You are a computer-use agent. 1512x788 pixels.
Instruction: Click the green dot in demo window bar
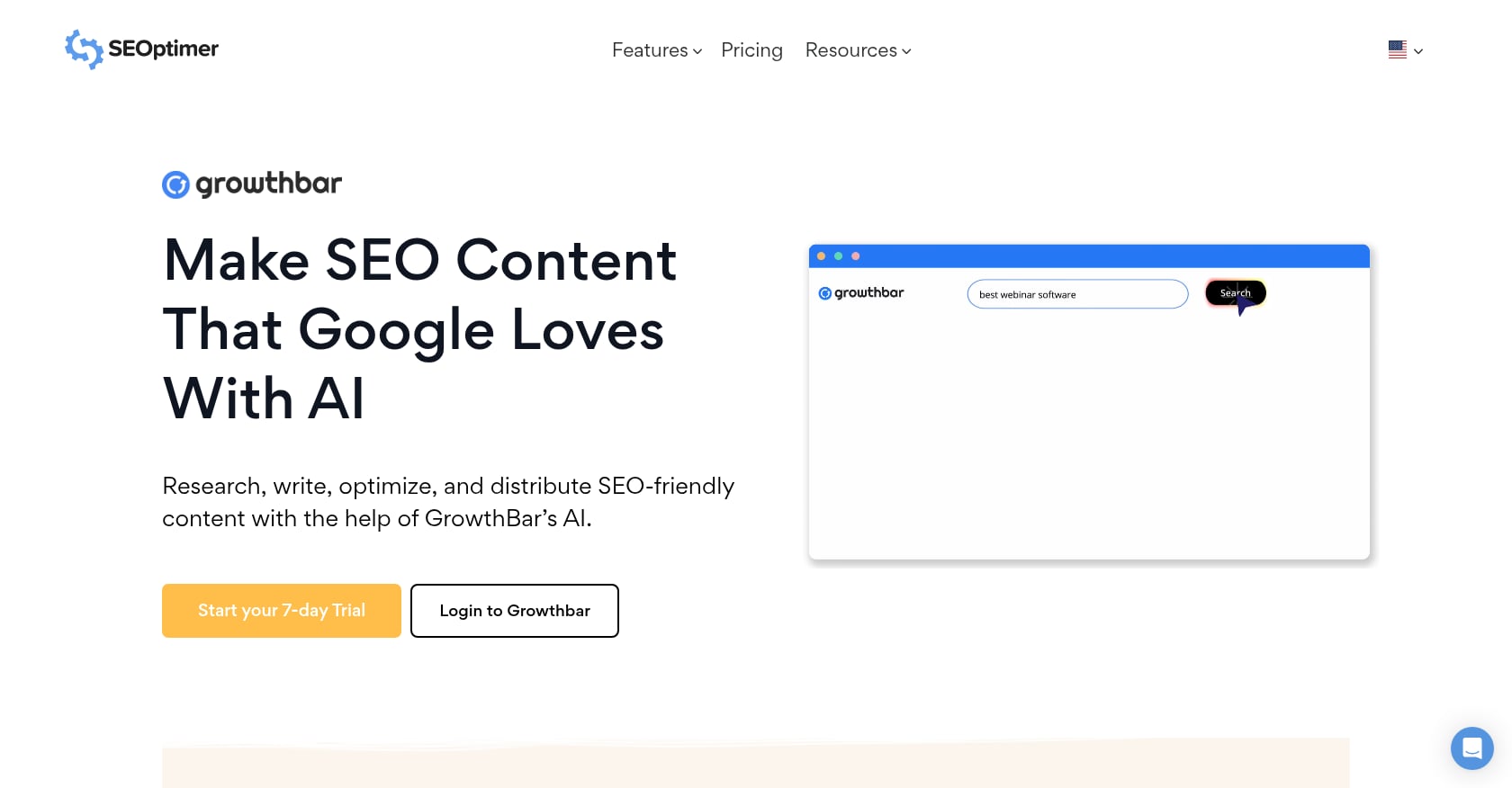point(838,256)
